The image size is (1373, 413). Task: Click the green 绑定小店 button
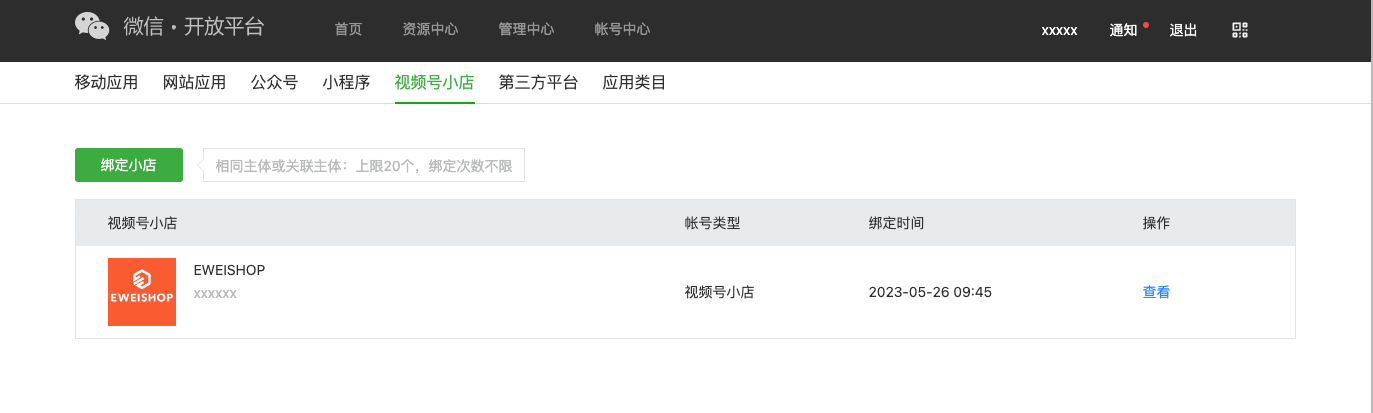(129, 165)
